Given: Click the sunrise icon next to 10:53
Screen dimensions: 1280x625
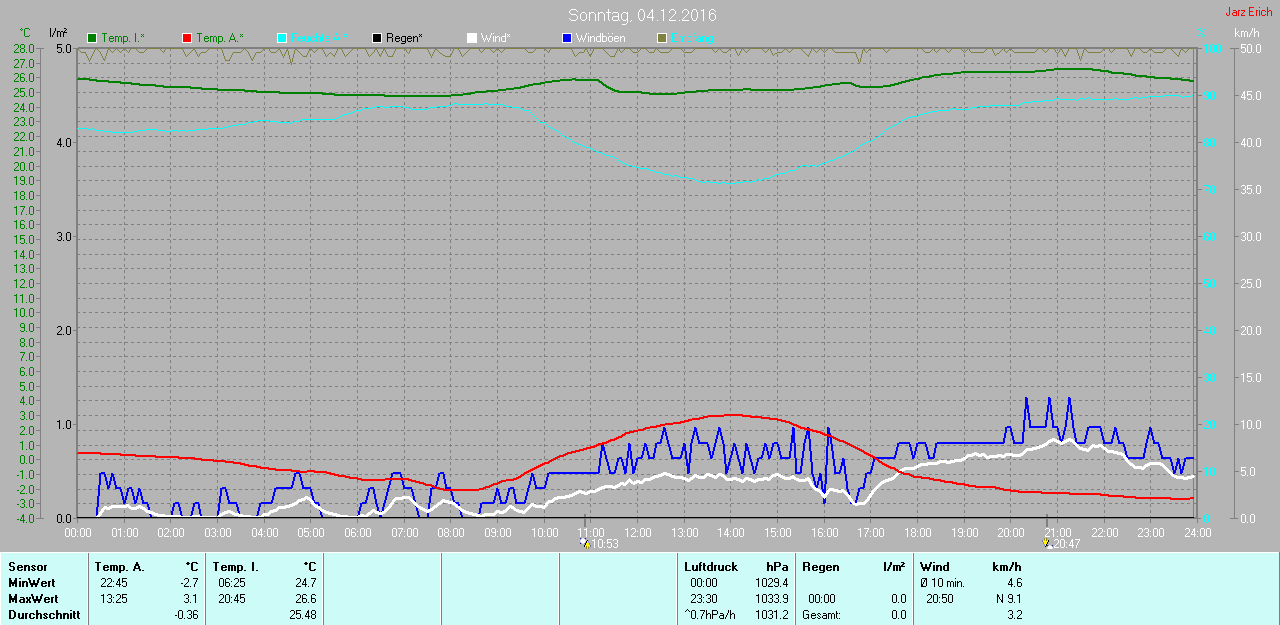Looking at the screenshot, I should tap(585, 543).
